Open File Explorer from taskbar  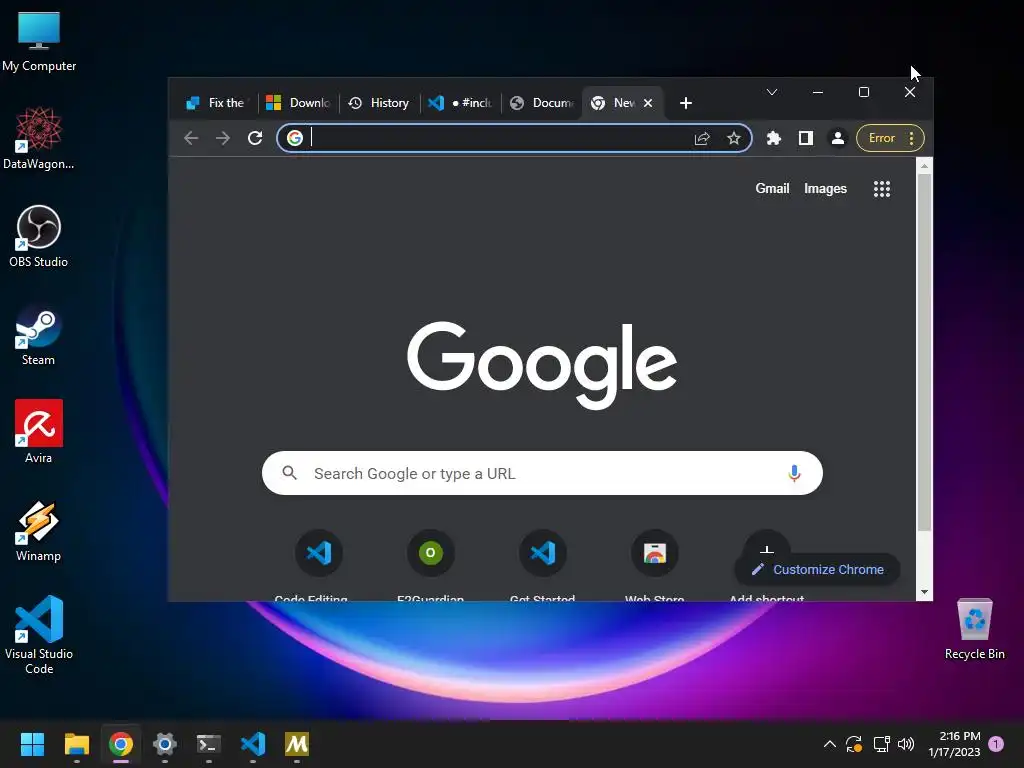(x=76, y=744)
